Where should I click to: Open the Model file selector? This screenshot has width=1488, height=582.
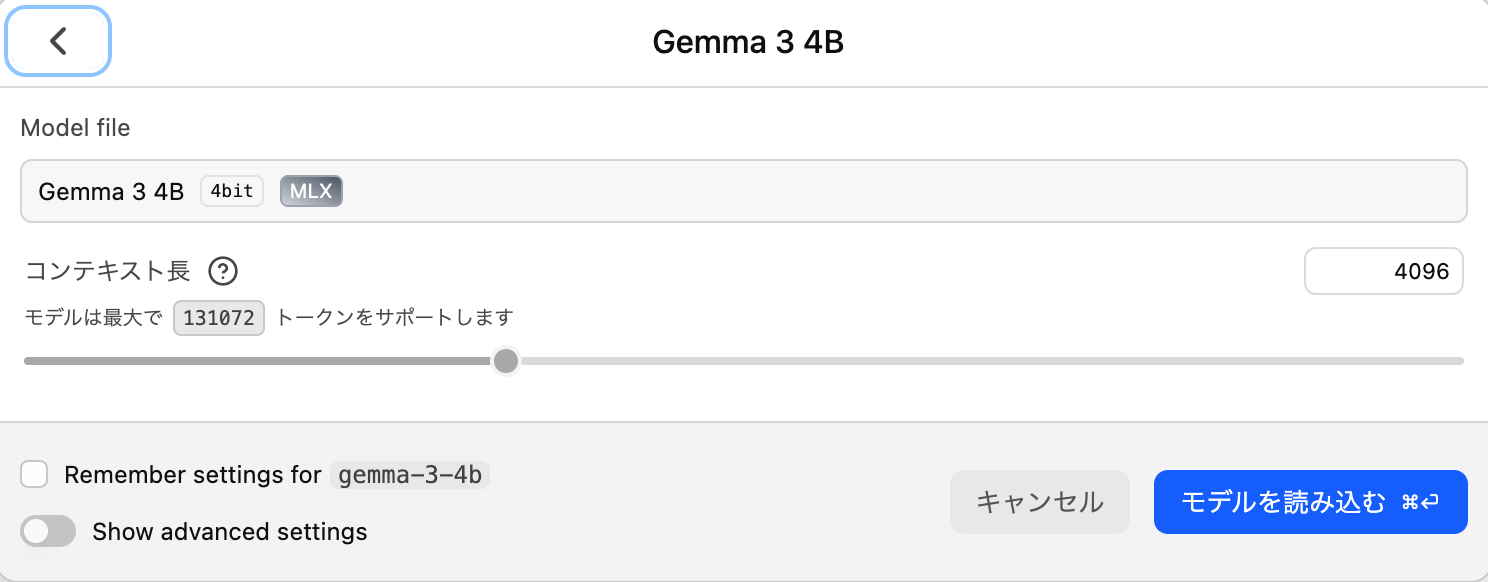(744, 190)
